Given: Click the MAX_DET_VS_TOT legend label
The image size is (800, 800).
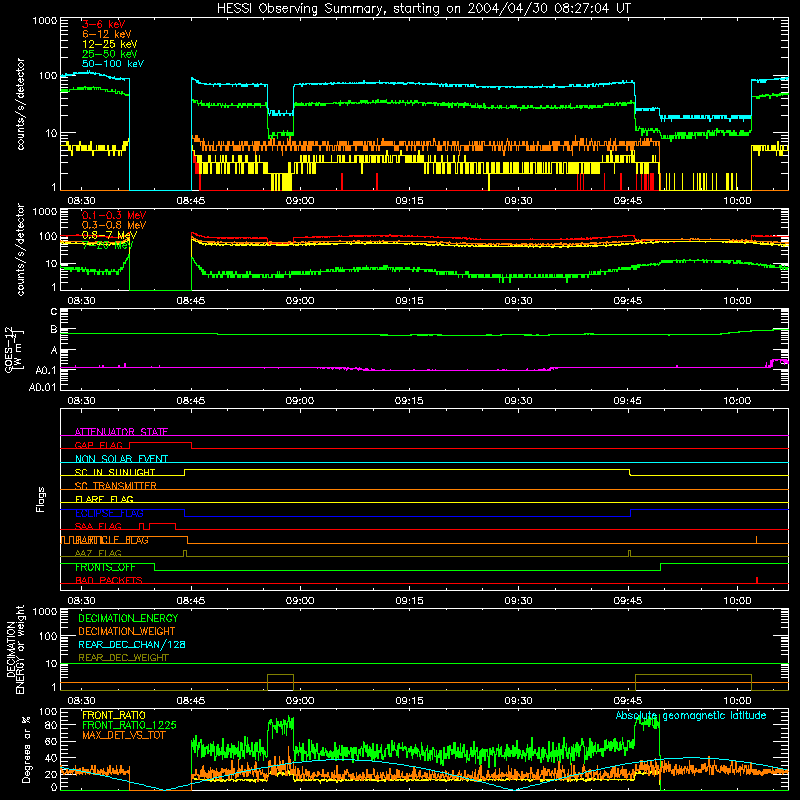Looking at the screenshot, I should [124, 735].
